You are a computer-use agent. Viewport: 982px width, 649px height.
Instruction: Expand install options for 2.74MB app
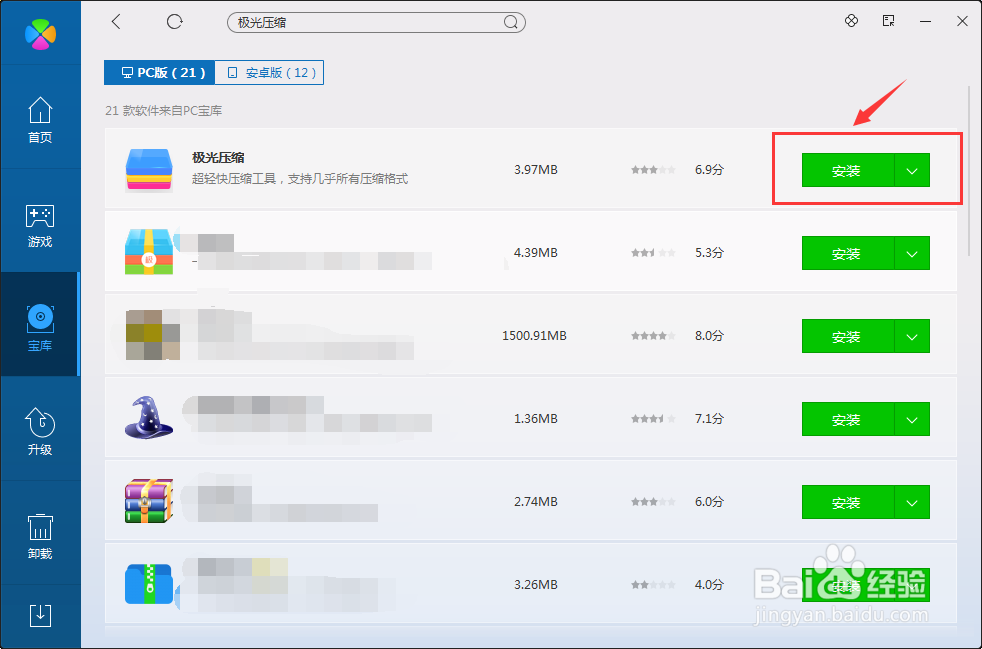pyautogui.click(x=912, y=502)
